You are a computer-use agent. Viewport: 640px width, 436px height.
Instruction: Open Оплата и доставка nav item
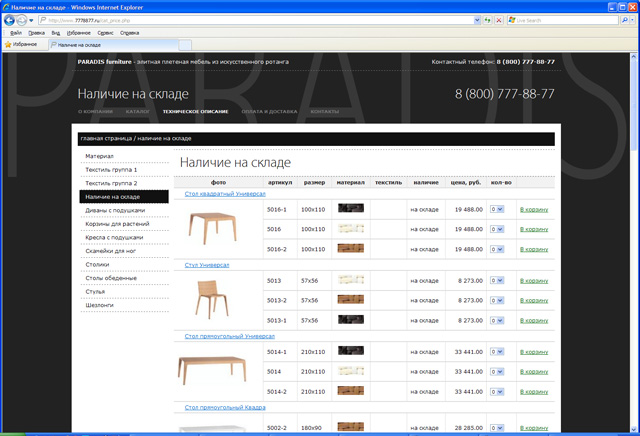[x=269, y=111]
